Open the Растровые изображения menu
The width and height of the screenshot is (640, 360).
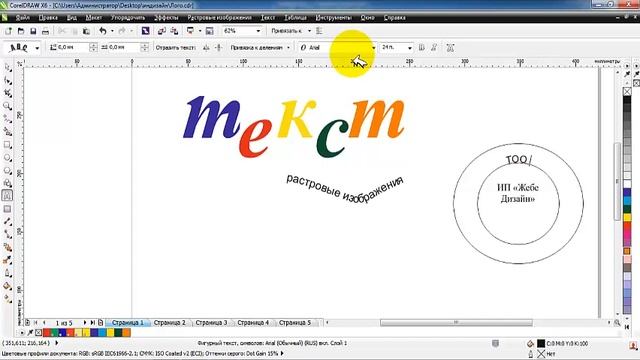click(220, 18)
